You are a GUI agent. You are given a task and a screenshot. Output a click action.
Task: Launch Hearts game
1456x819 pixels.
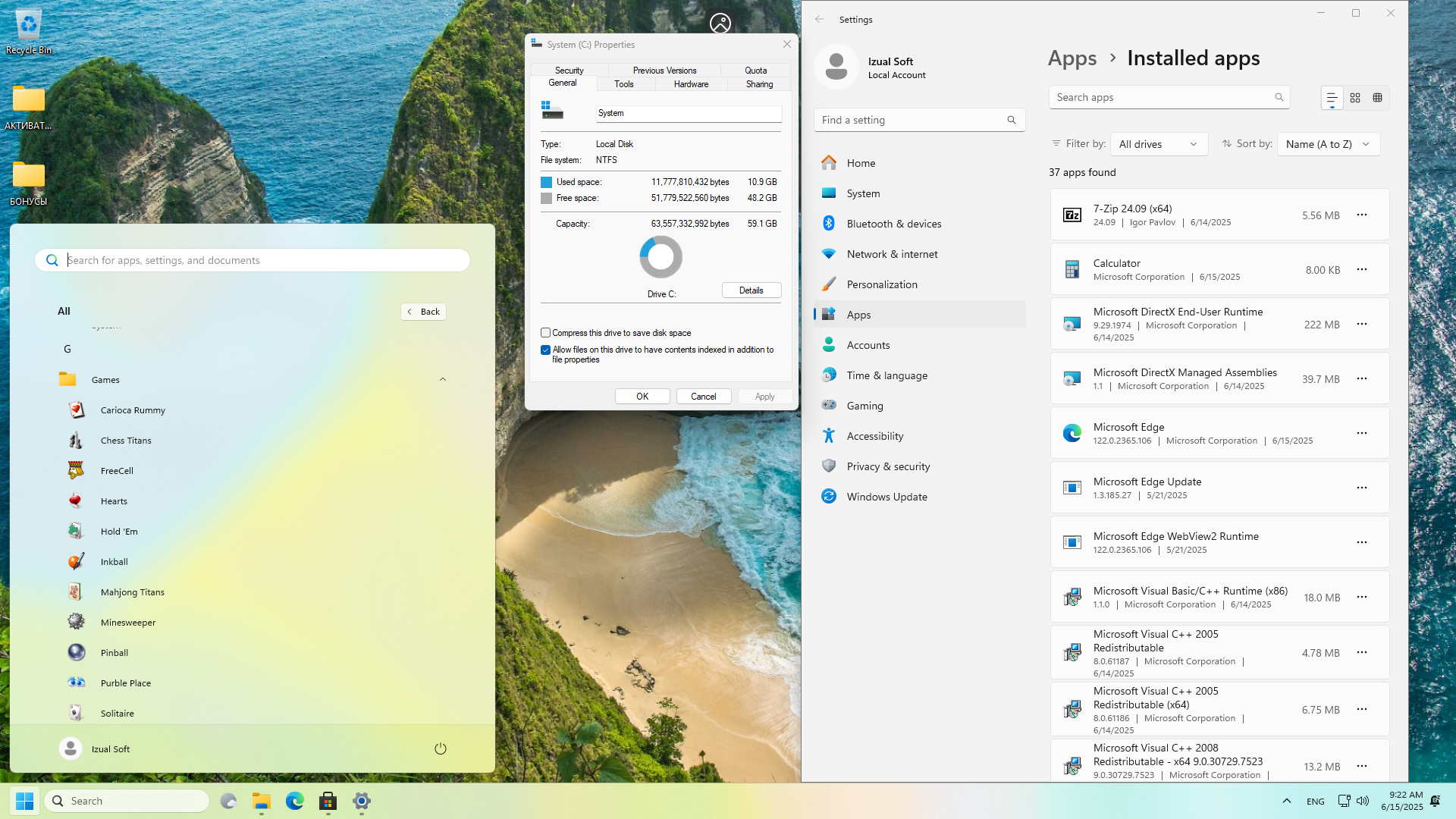114,501
